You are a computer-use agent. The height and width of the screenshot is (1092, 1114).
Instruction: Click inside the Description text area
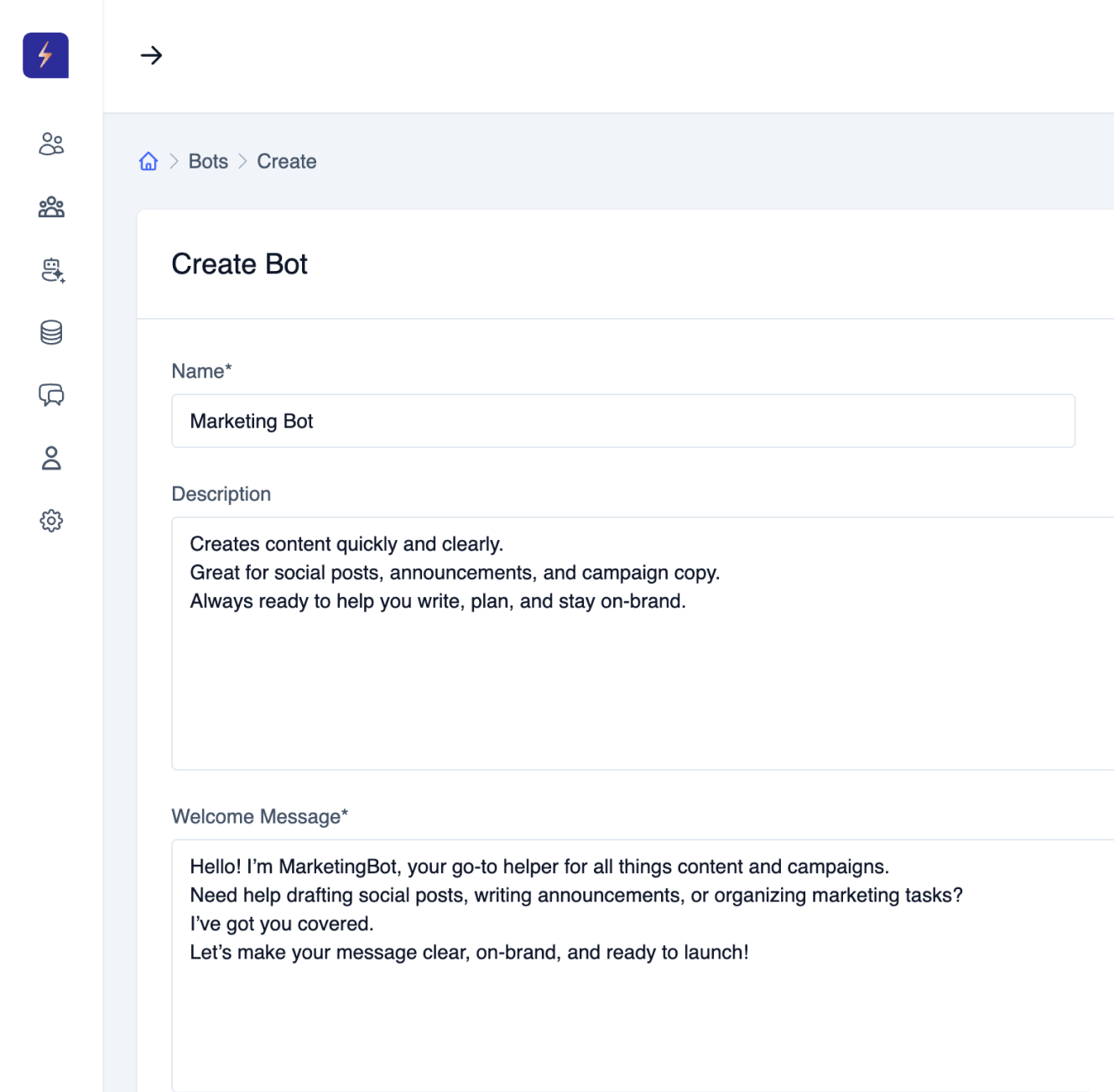coord(642,671)
